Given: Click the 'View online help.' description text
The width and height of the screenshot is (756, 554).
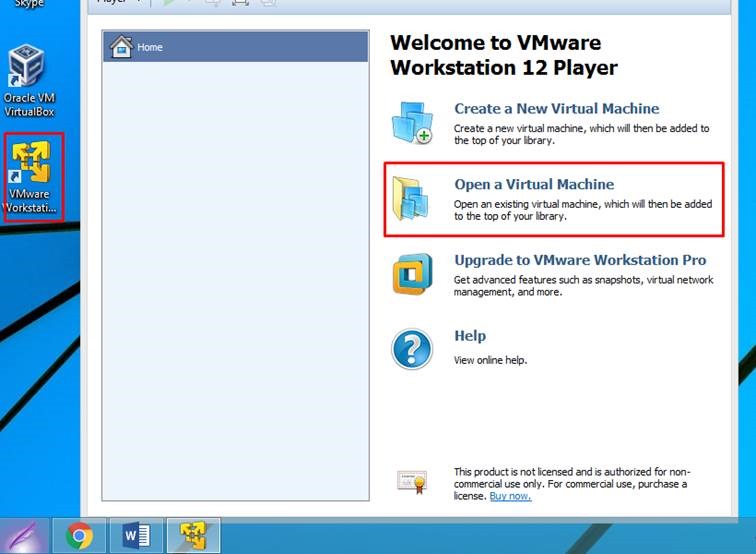Looking at the screenshot, I should click(x=490, y=360).
